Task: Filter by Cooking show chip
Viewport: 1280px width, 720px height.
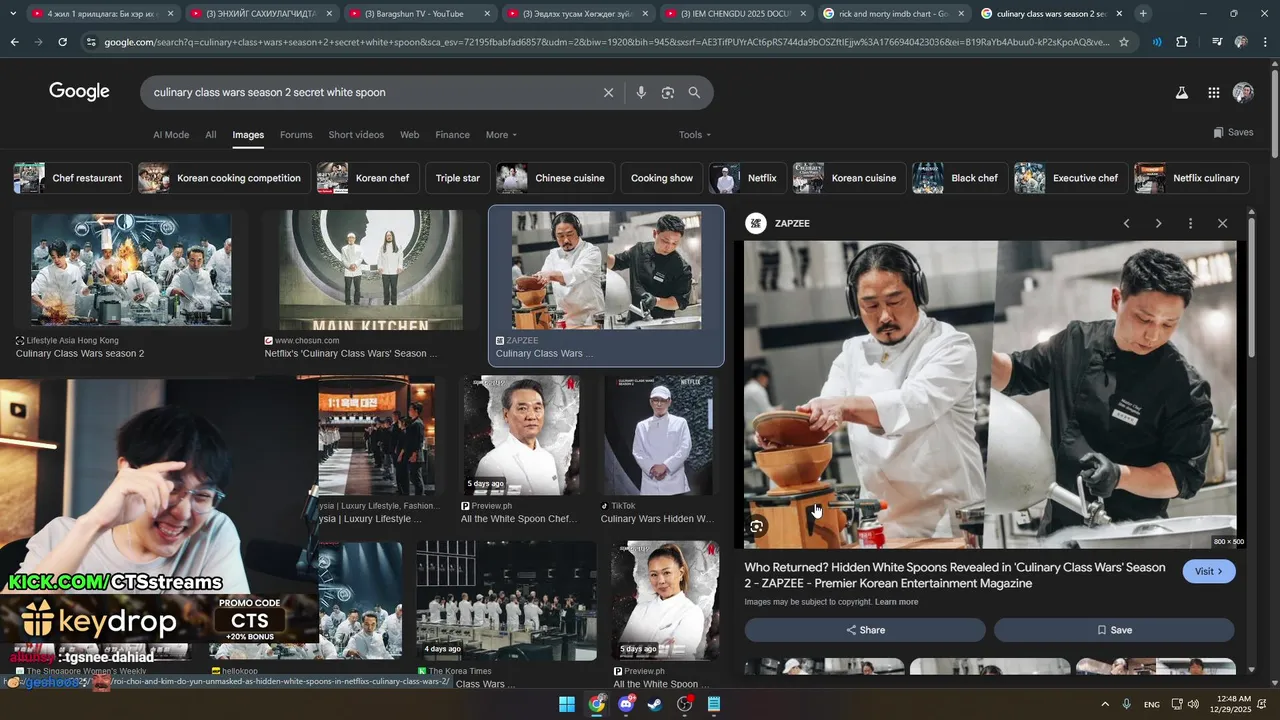Action: pos(662,178)
